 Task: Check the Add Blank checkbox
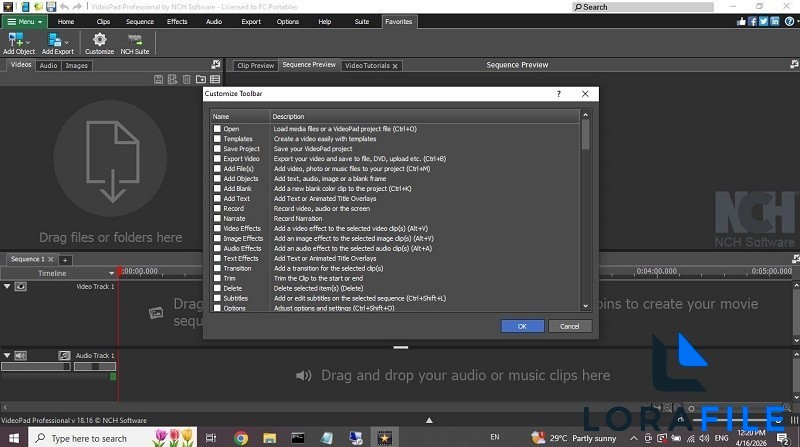click(217, 189)
